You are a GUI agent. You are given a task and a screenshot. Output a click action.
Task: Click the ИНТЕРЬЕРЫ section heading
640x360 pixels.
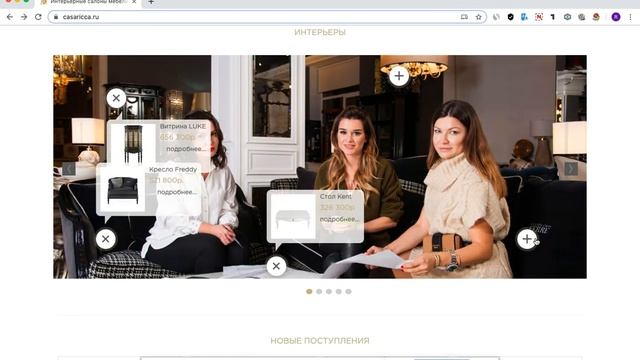320,32
